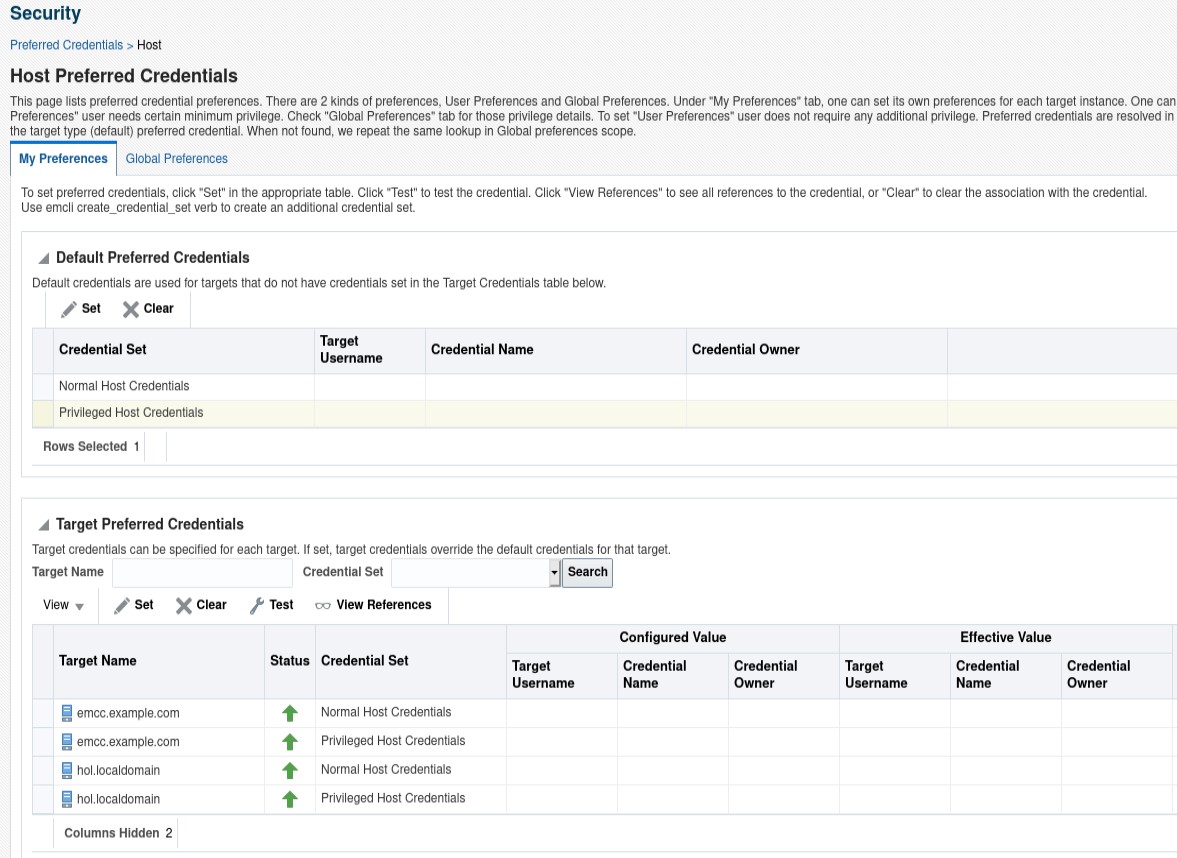Click the Set pencil icon in Target Preferred Credentials toolbar
This screenshot has height=858, width=1177.
(x=122, y=605)
